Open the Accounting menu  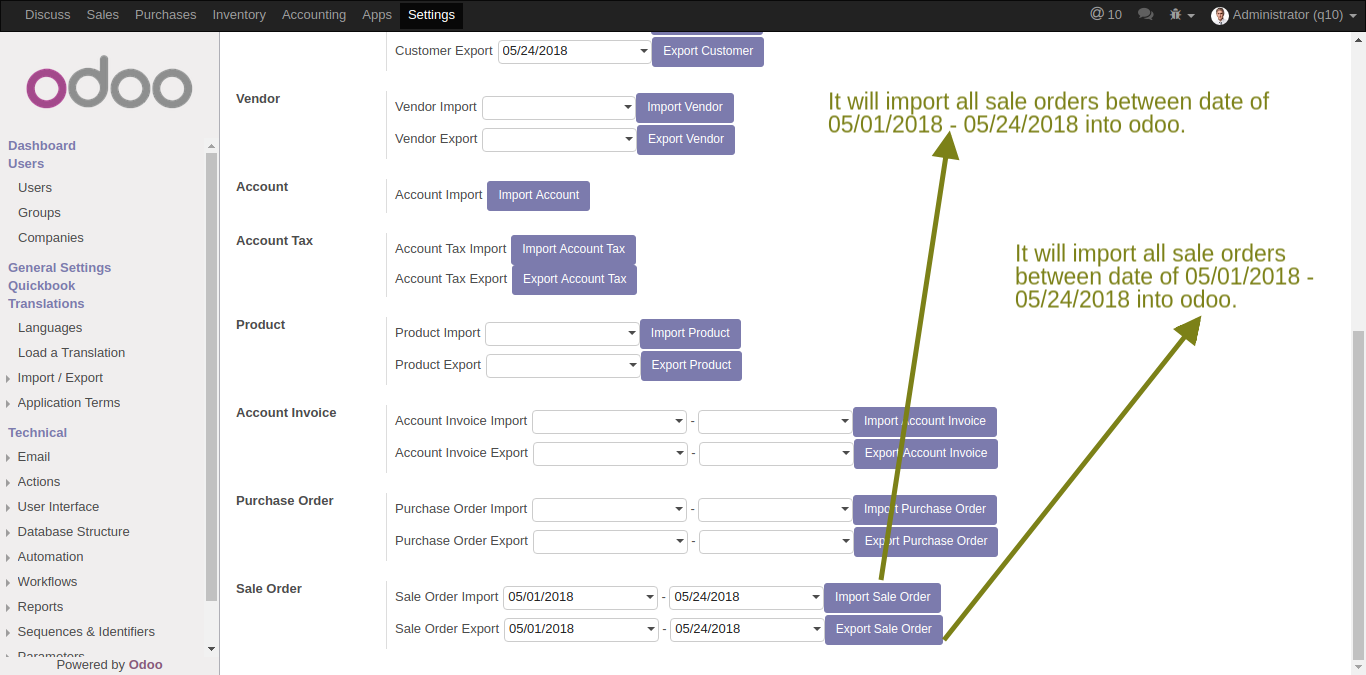pos(314,15)
